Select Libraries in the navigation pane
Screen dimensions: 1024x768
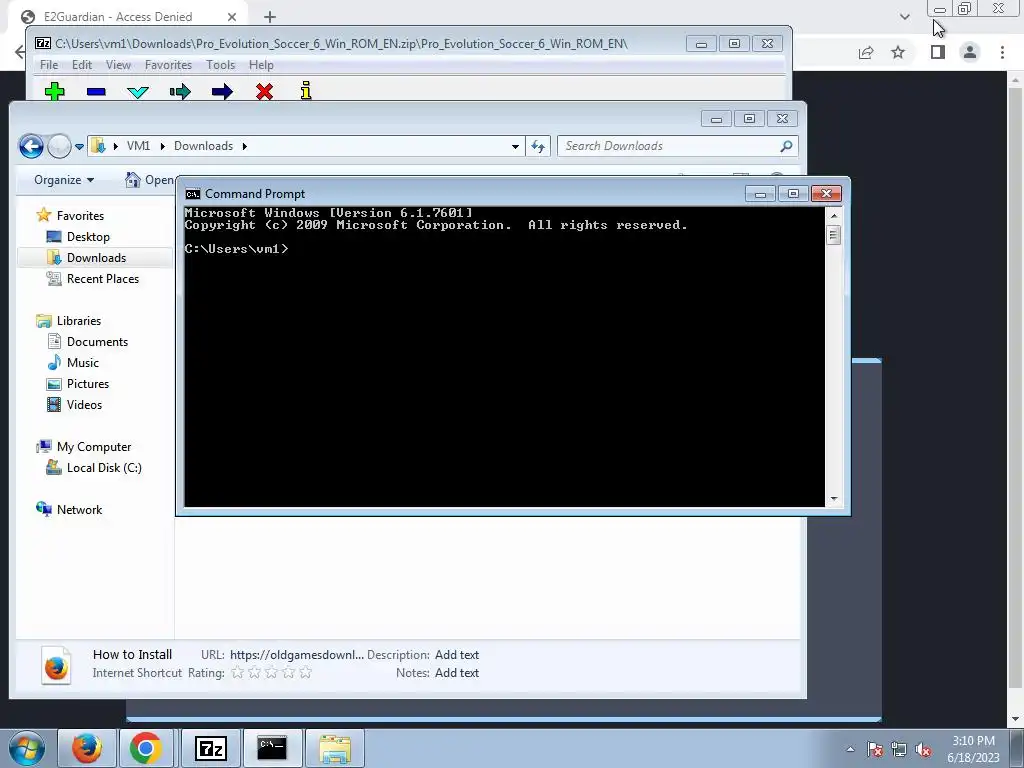78,321
